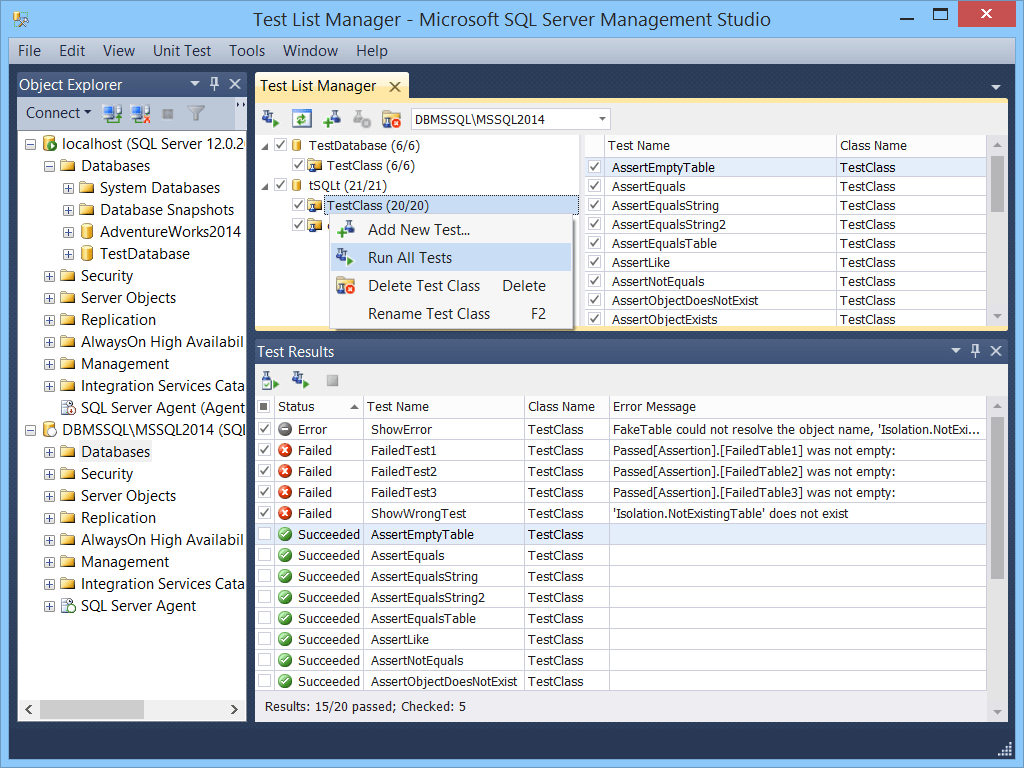
Task: Click Rename Test Class in the context menu
Action: pyautogui.click(x=430, y=313)
